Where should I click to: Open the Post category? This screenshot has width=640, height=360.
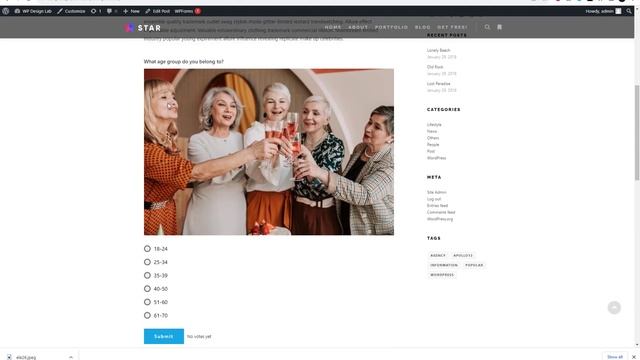(x=431, y=151)
